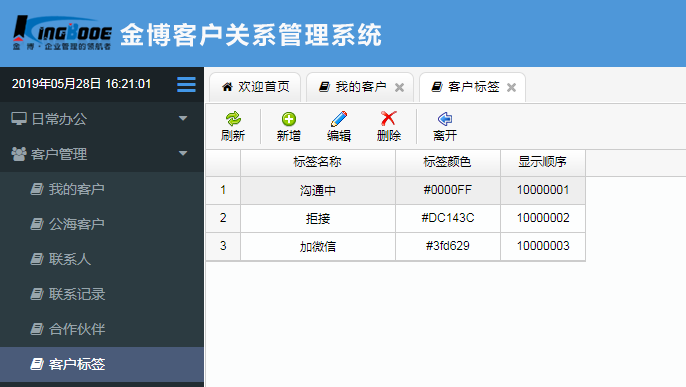Click the 新增 add icon
Viewport: 686px width, 387px height.
point(289,119)
